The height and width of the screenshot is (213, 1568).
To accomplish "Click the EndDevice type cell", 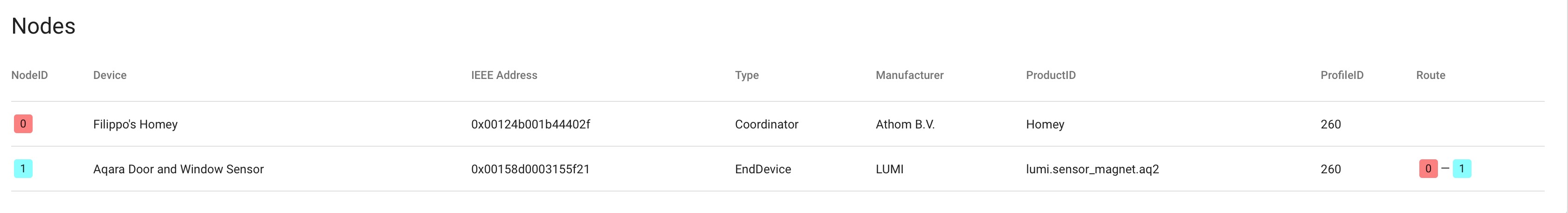I will pos(763,169).
